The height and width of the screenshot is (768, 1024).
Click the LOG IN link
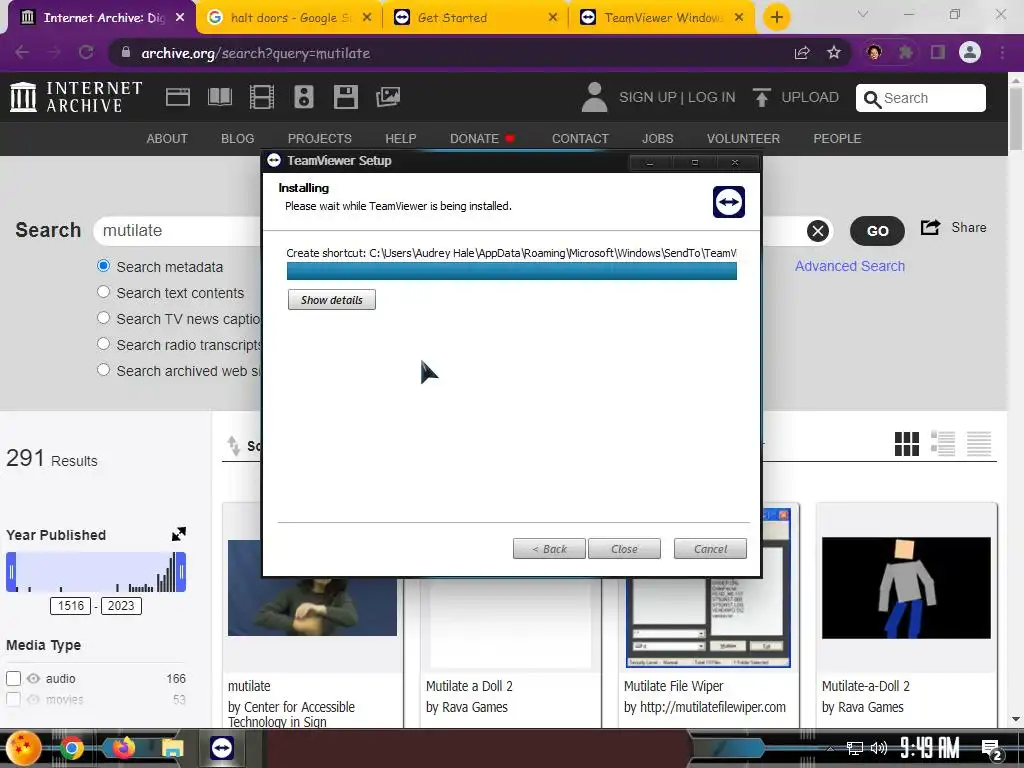(711, 97)
